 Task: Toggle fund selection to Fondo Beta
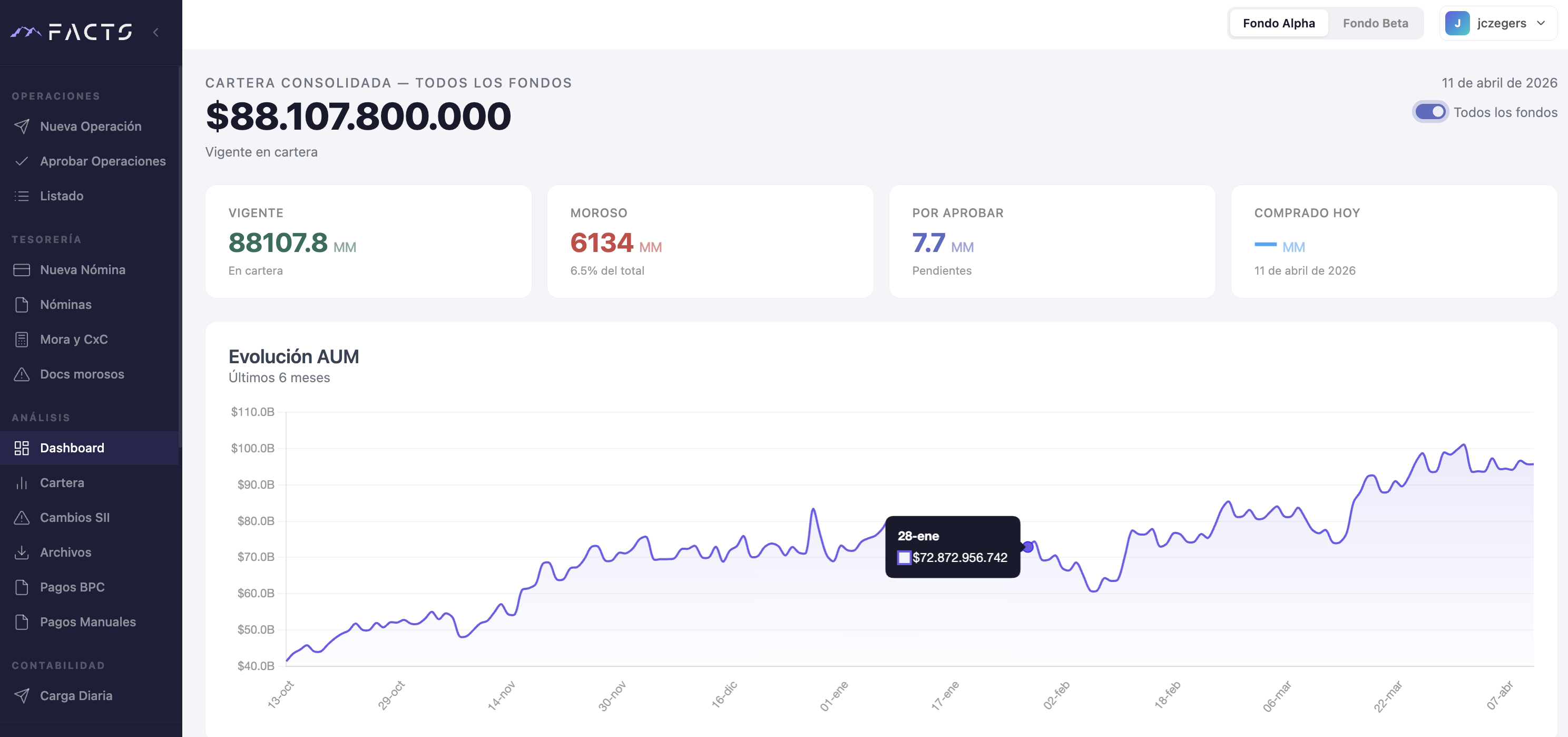(1375, 23)
